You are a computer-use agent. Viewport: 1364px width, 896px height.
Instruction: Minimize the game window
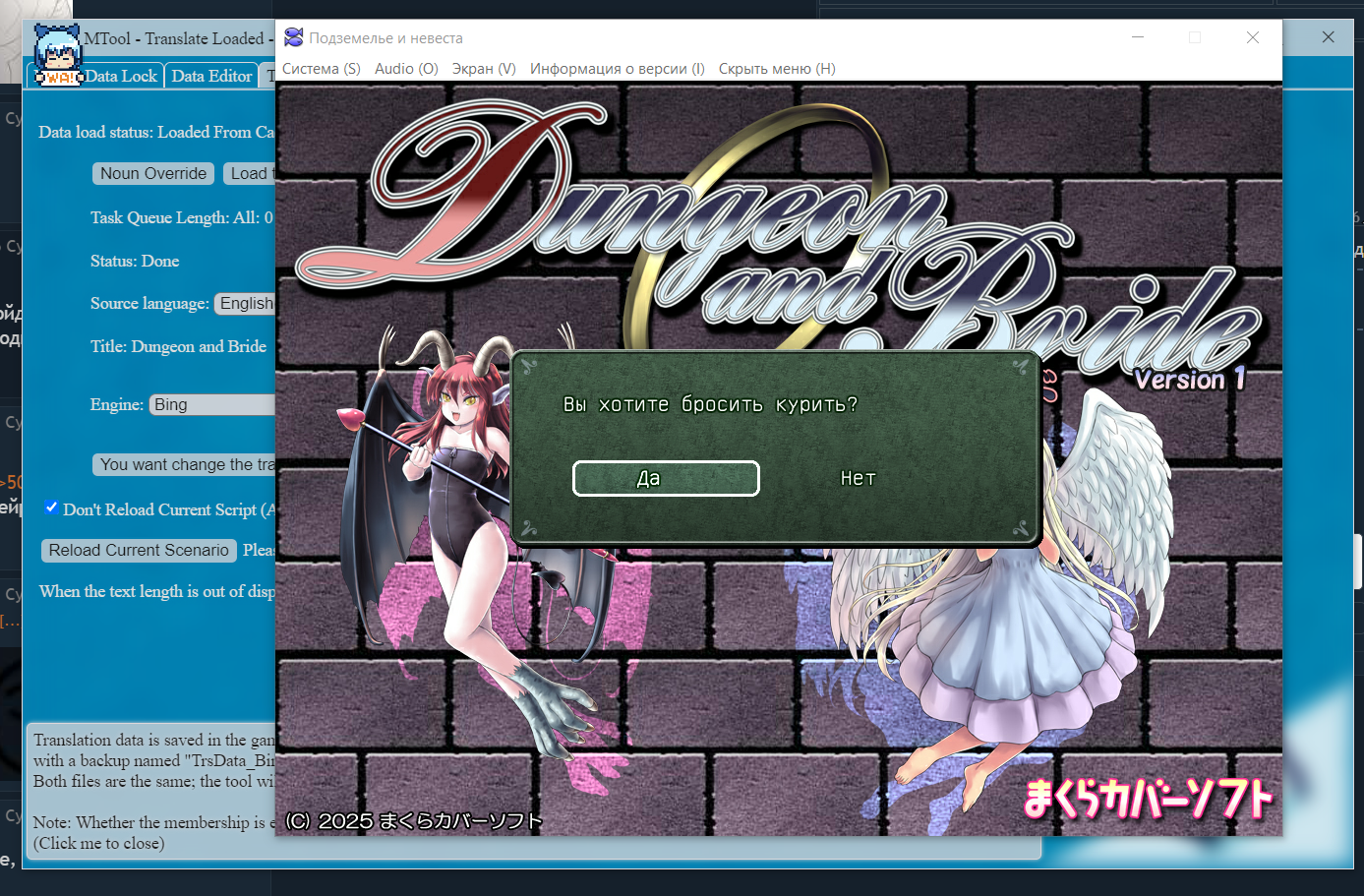[1138, 37]
